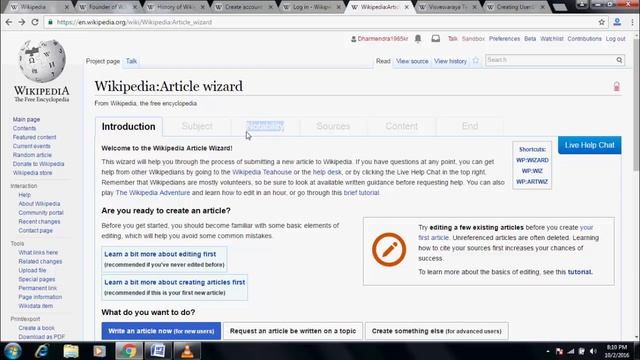Select the Subject wizard tab

click(197, 126)
